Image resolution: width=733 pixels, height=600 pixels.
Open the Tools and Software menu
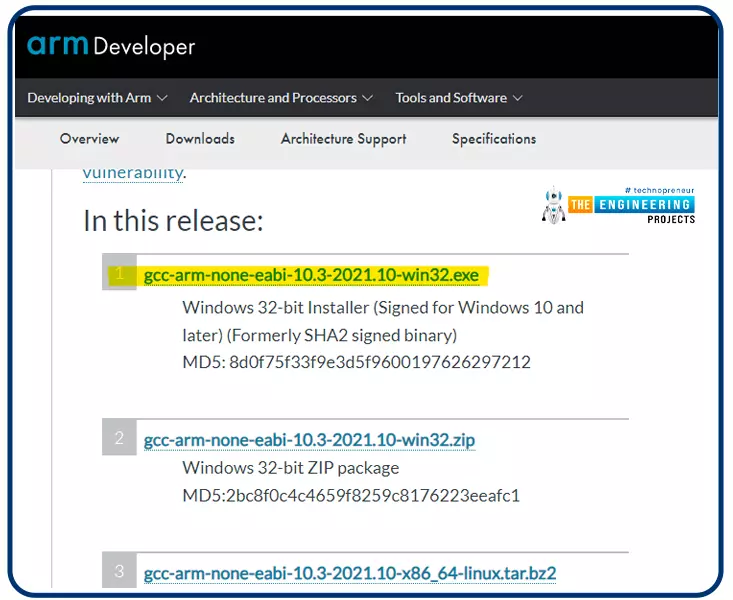(451, 98)
